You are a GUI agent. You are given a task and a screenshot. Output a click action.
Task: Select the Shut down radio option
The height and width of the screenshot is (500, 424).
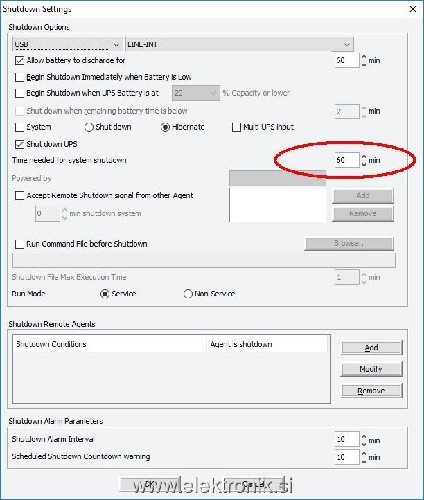coord(89,127)
